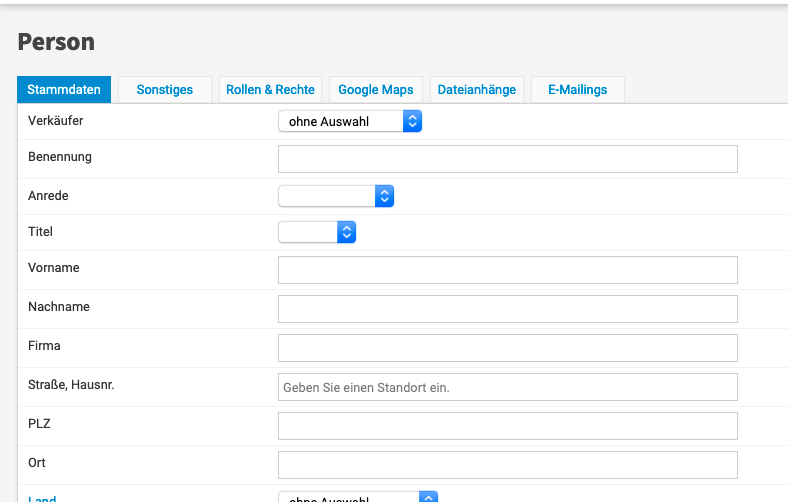
Task: Open the Land dropdown at the bottom
Action: pyautogui.click(x=358, y=497)
